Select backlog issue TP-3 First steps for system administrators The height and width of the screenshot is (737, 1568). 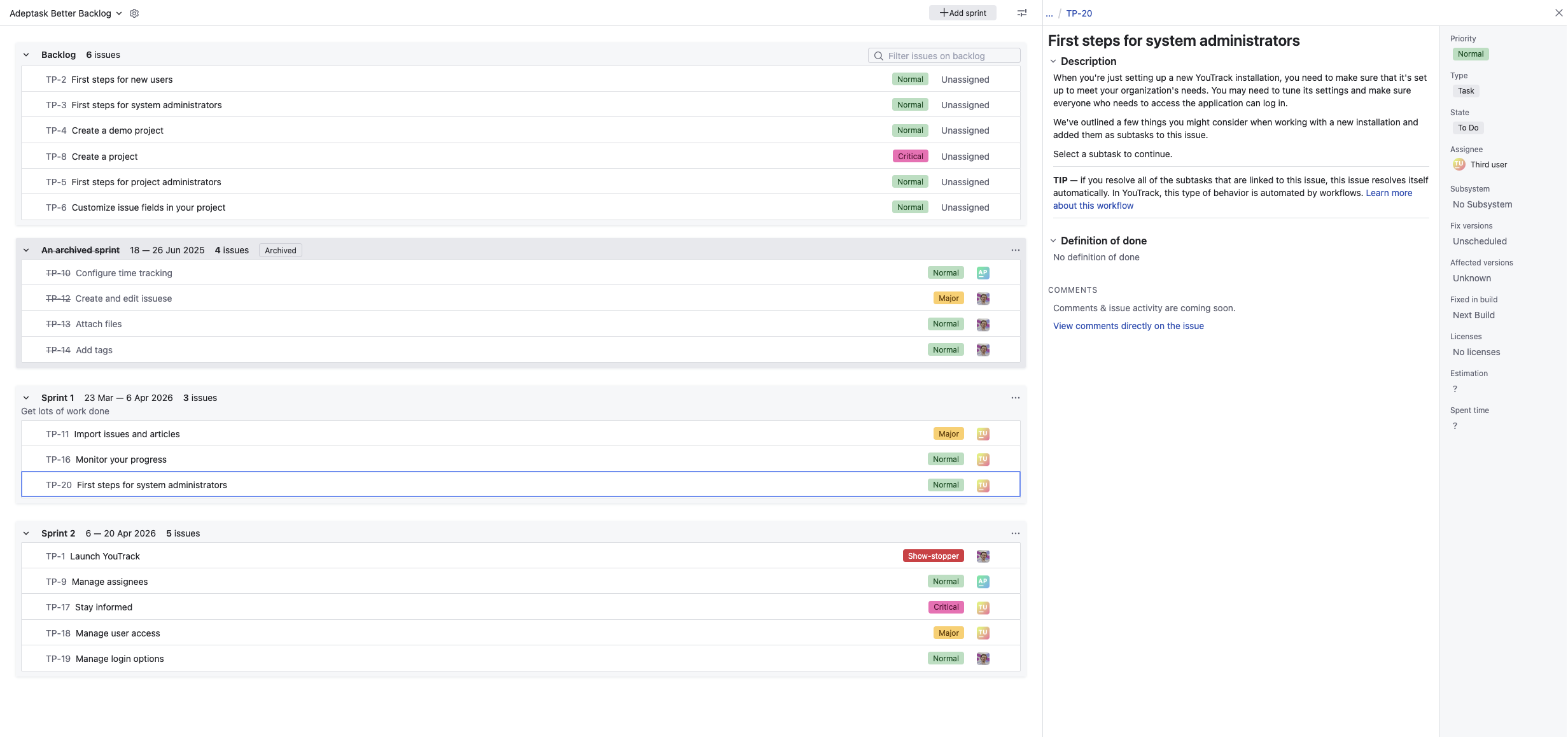(x=521, y=105)
